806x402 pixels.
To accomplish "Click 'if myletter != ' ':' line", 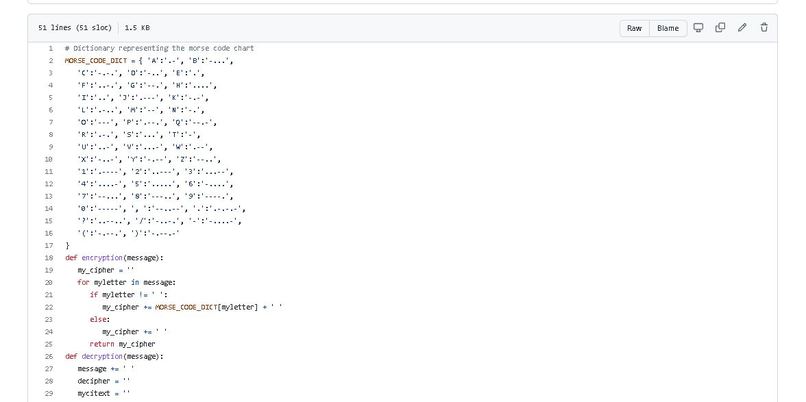I will click(x=129, y=295).
